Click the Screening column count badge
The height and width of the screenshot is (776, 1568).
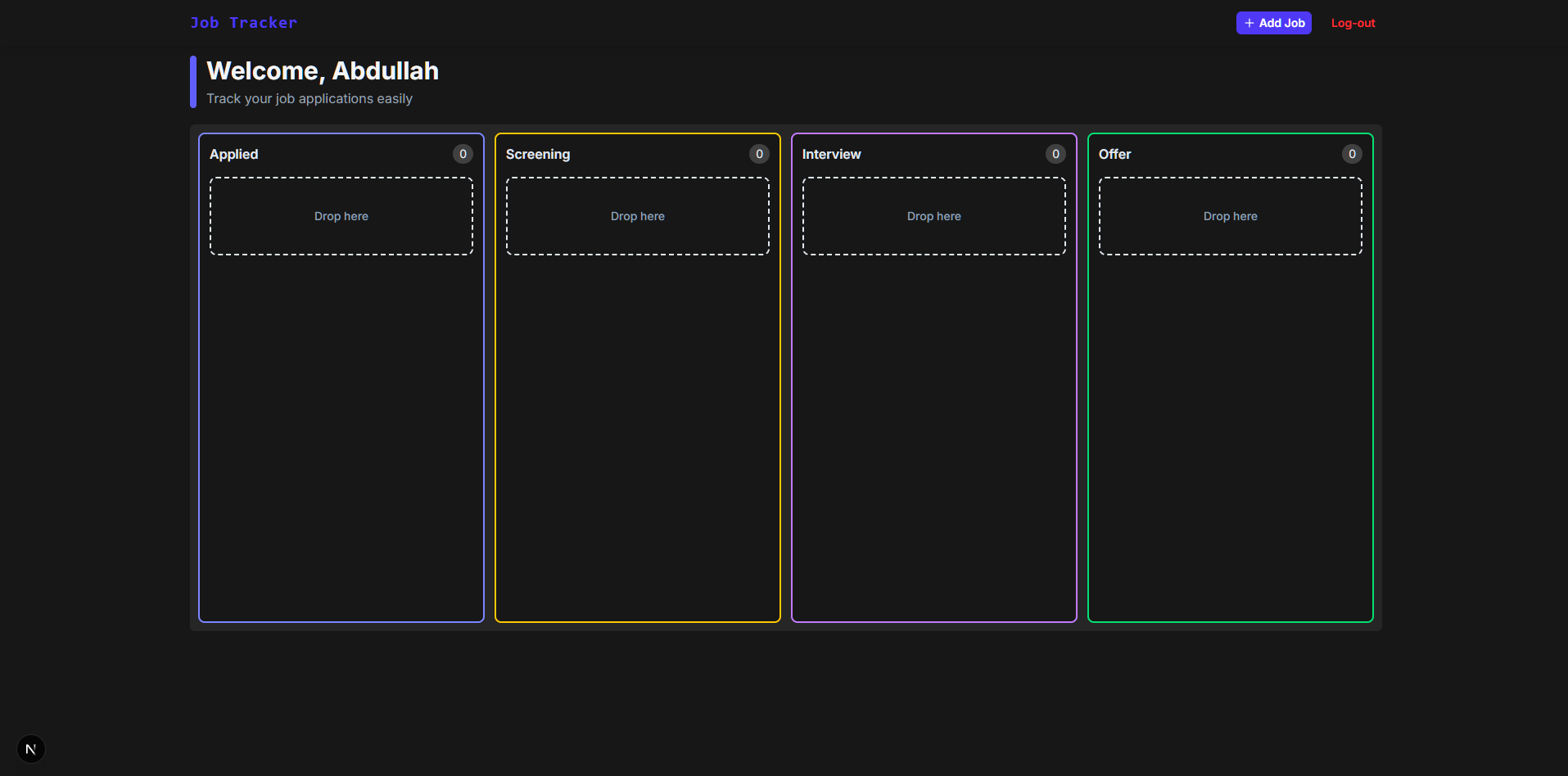click(759, 154)
